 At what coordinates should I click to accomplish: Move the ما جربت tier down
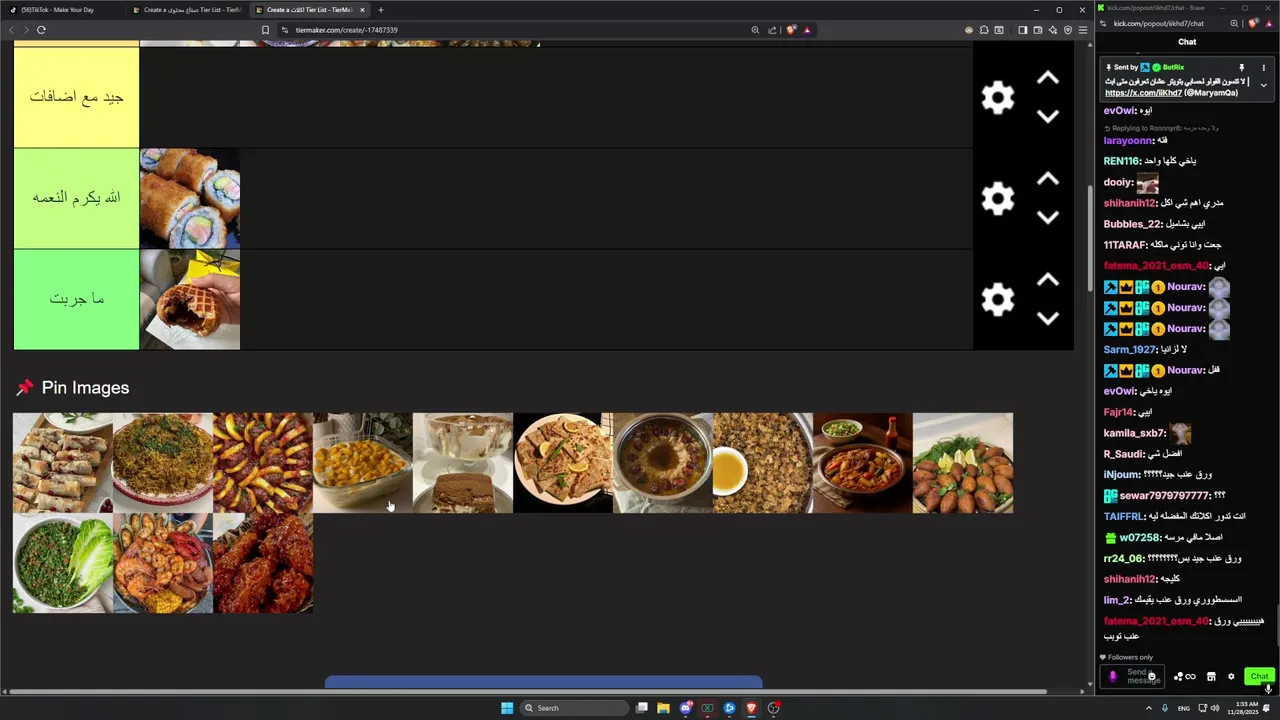[1047, 318]
